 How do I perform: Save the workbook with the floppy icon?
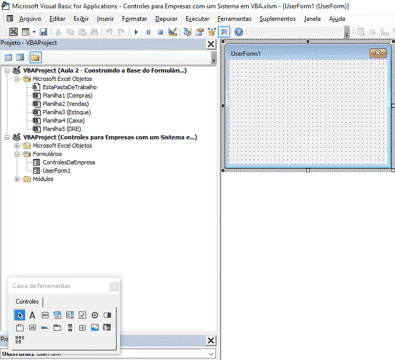click(x=43, y=32)
